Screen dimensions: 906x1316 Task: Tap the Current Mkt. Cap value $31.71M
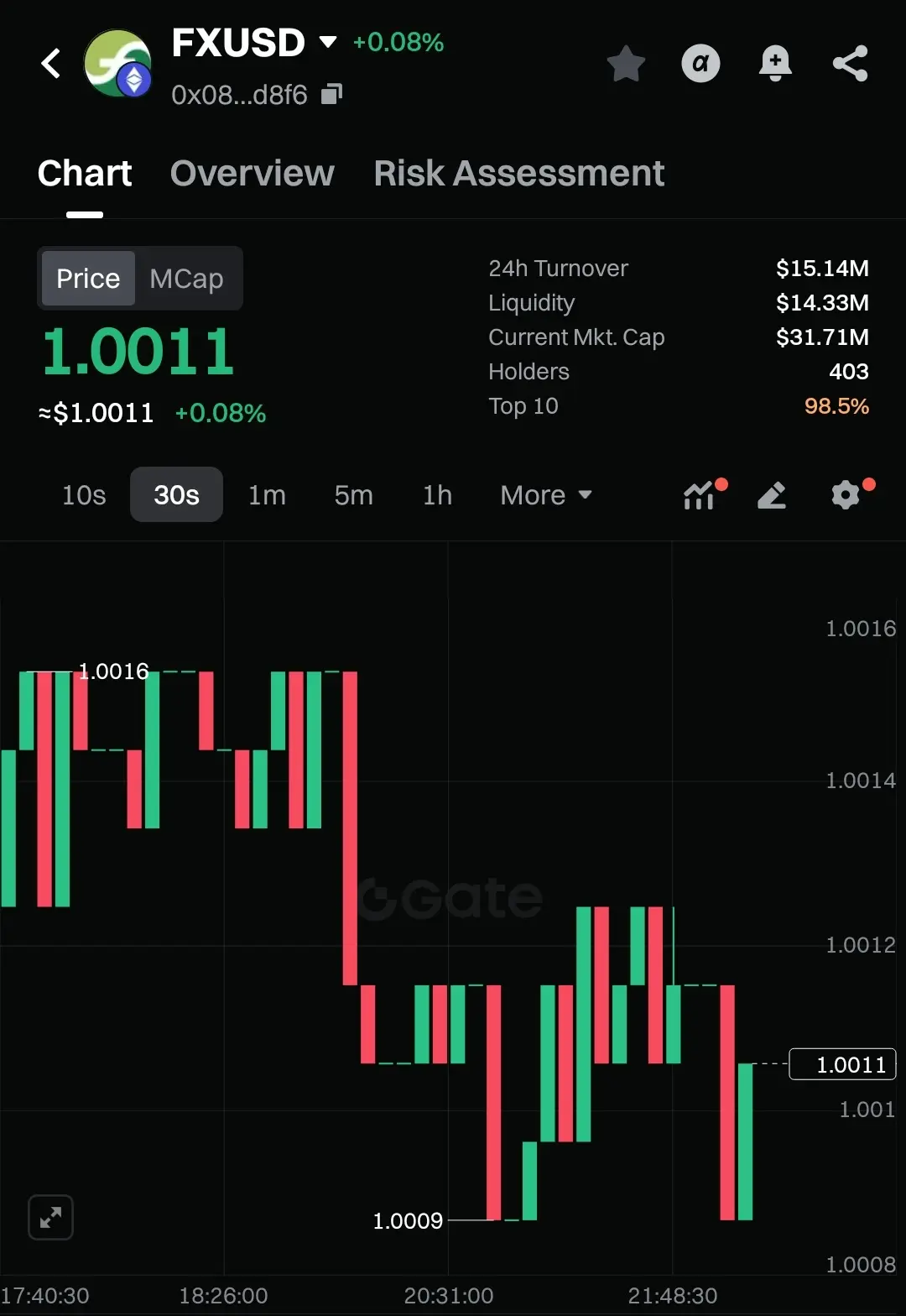(822, 337)
